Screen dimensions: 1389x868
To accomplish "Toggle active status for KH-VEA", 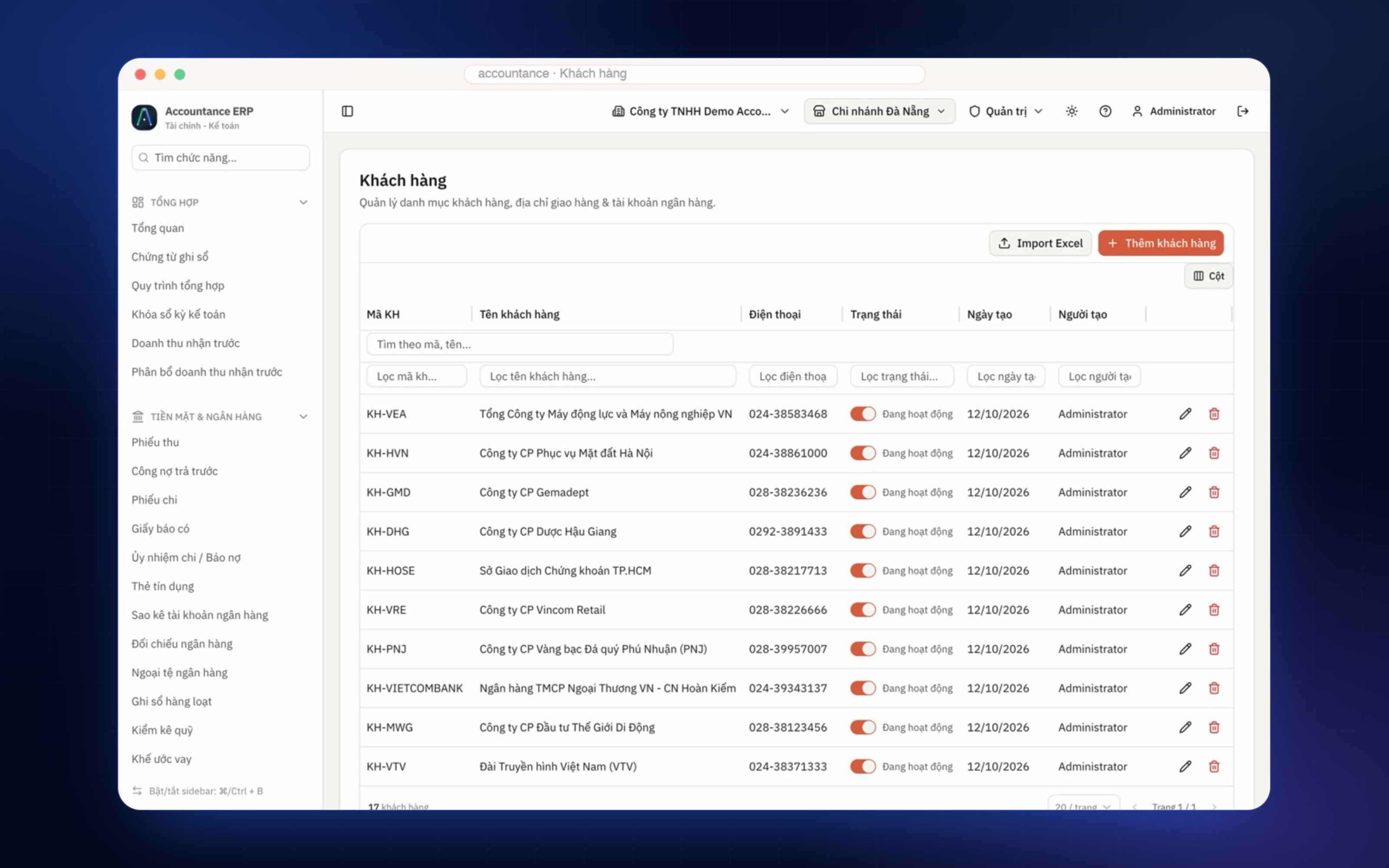I will pos(862,414).
